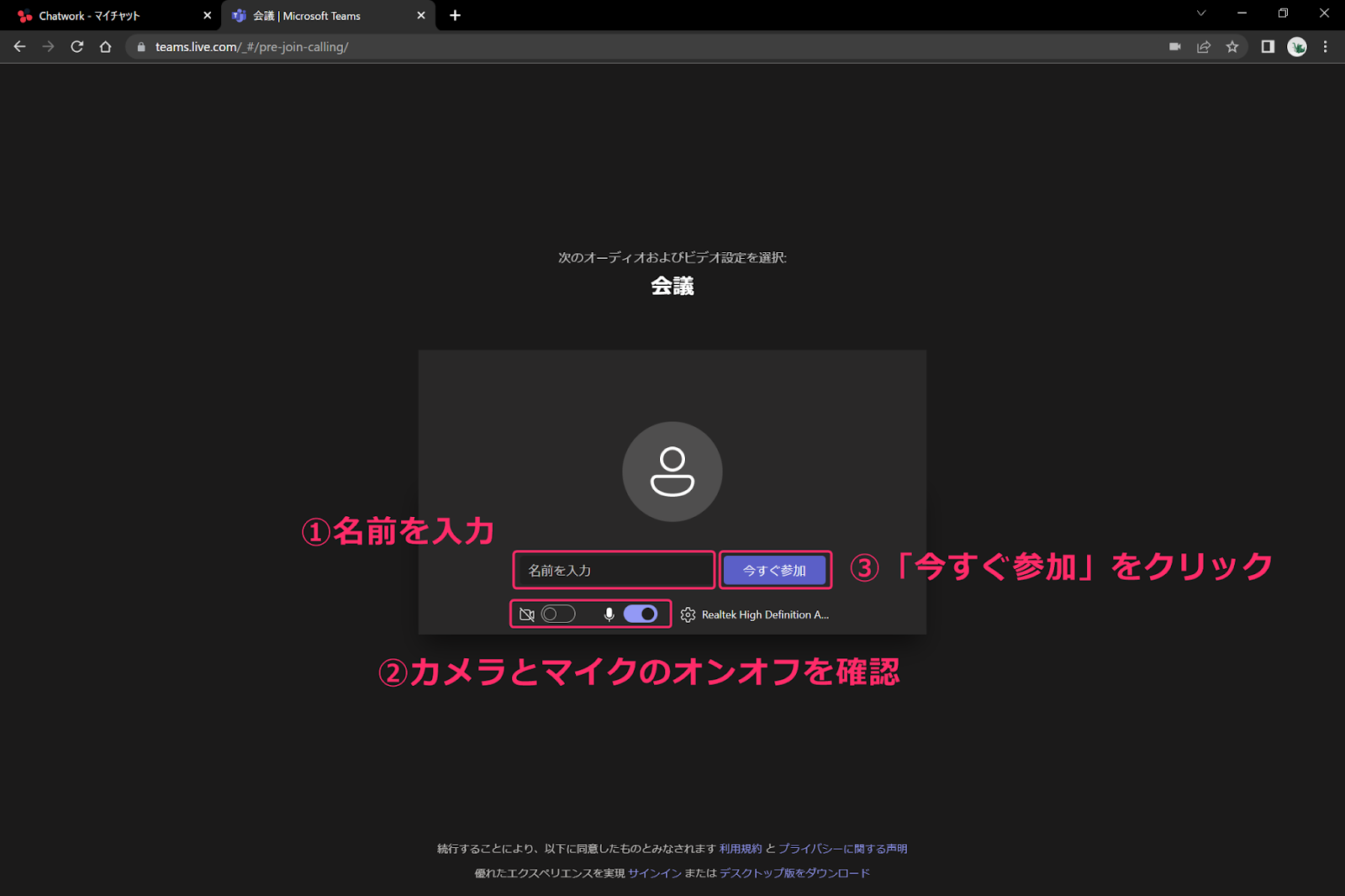
Task: Click the サインイン link
Action: coord(655,873)
